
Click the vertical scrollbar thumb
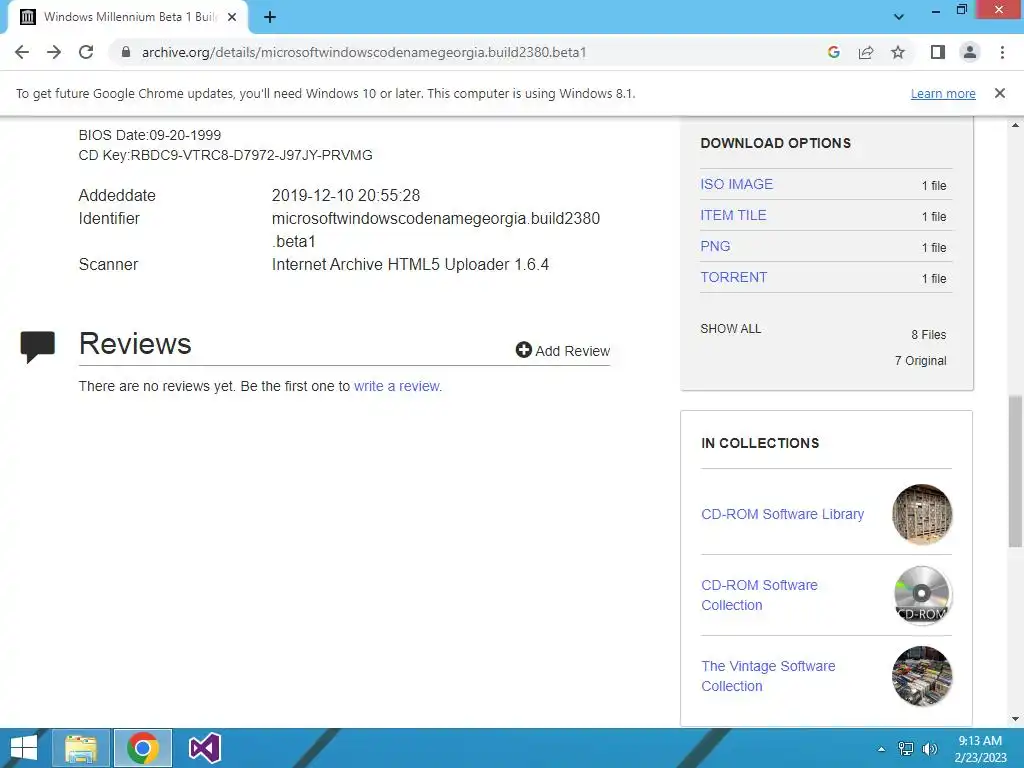1016,470
